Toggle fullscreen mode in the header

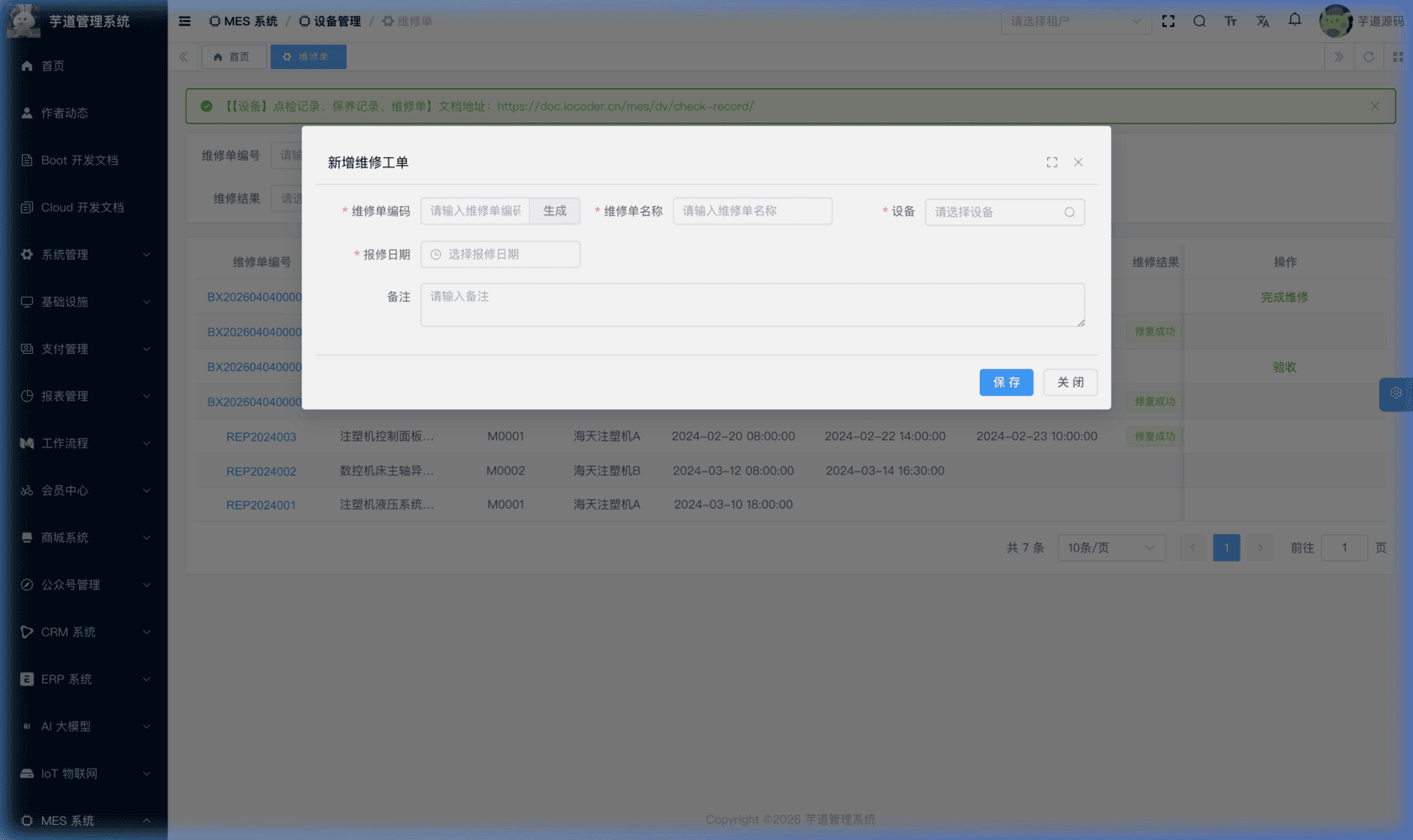point(1168,21)
